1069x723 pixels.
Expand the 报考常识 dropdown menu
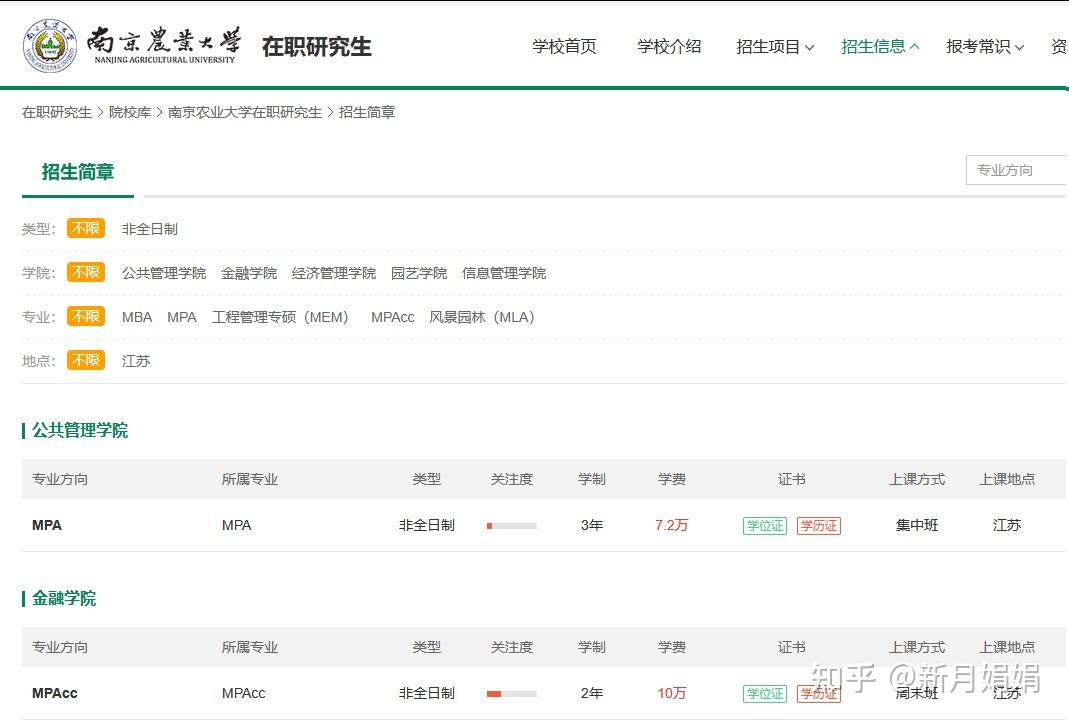point(985,46)
